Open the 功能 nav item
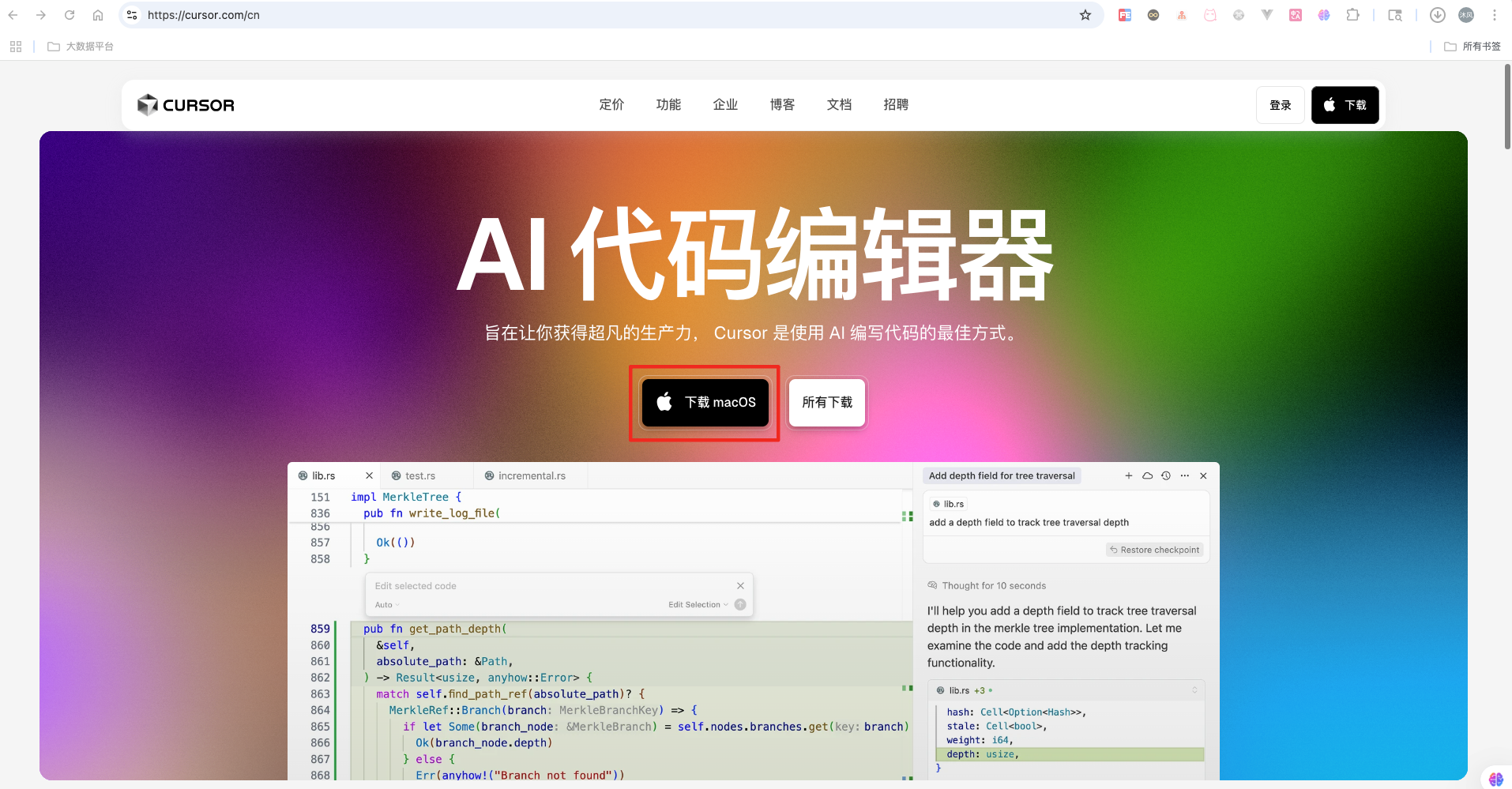The width and height of the screenshot is (1512, 789). (668, 104)
